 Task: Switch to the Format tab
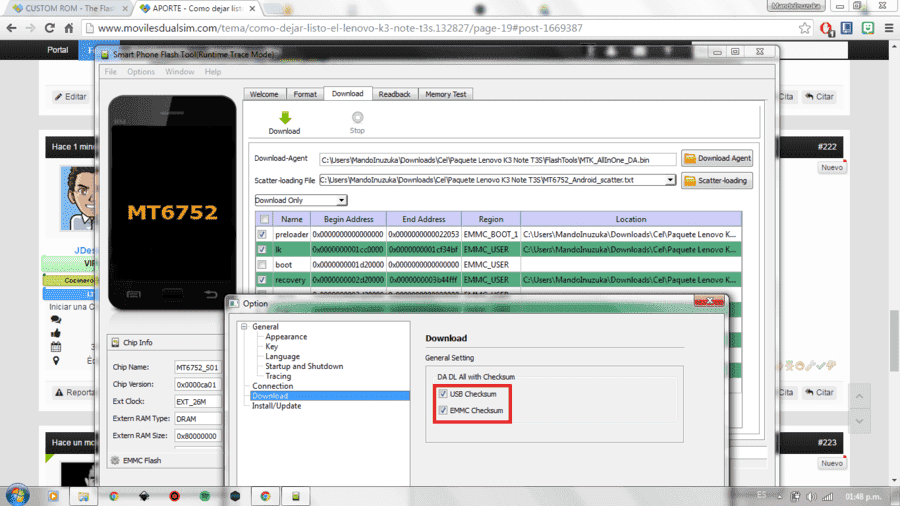click(305, 94)
